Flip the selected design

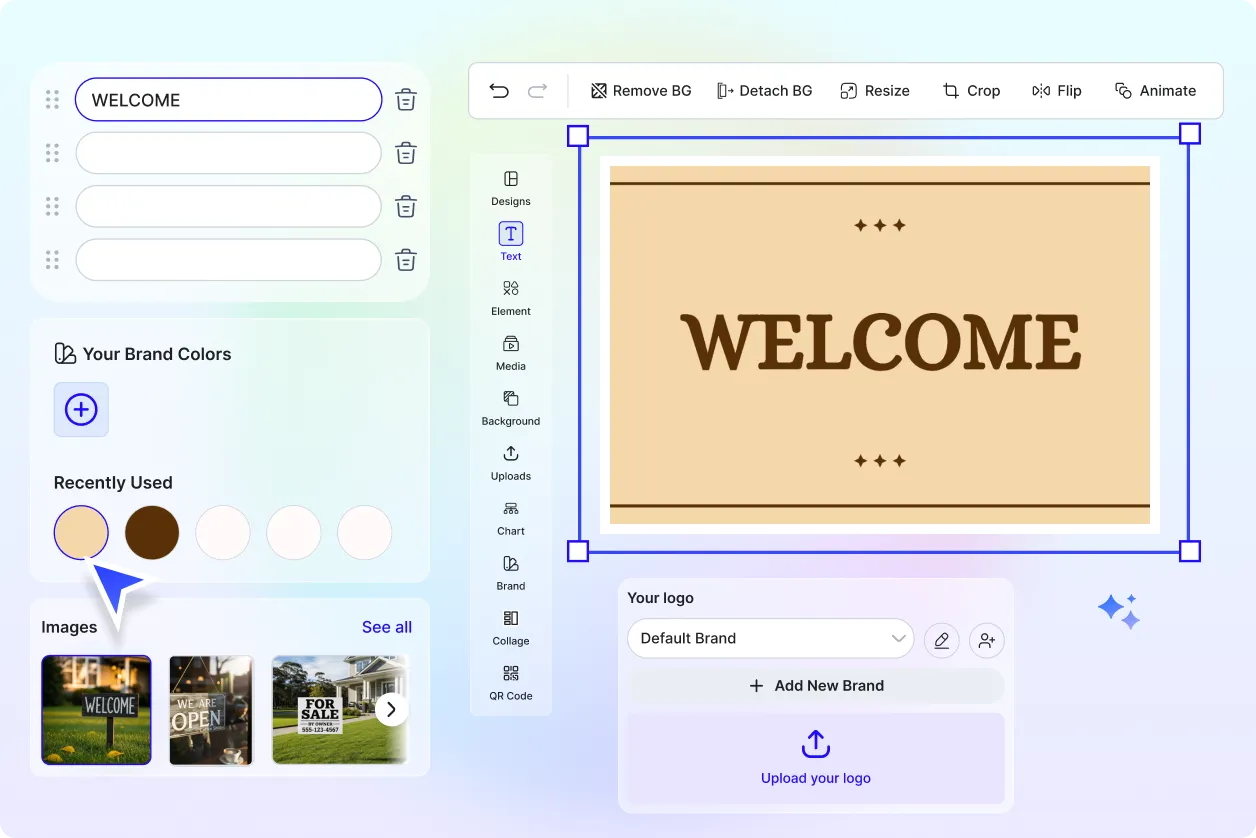pyautogui.click(x=1056, y=90)
